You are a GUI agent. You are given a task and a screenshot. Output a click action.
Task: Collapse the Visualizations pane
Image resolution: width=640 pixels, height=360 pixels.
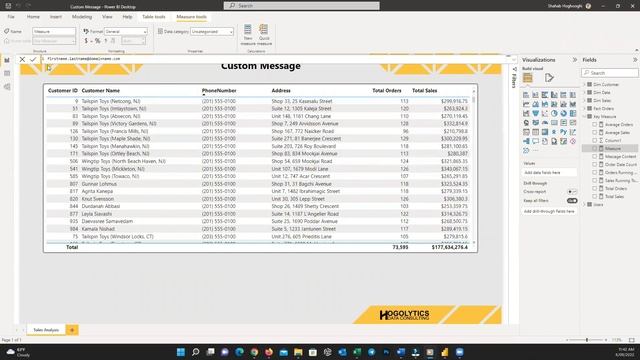click(x=575, y=60)
